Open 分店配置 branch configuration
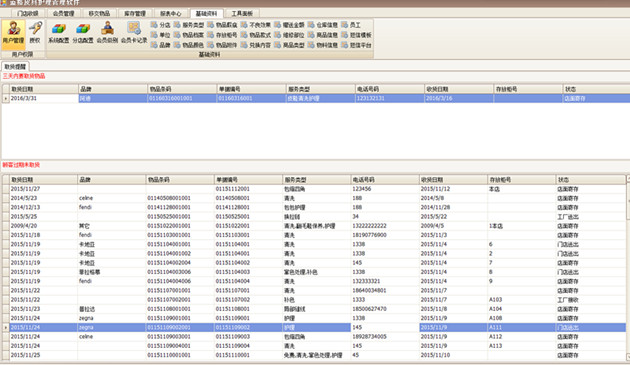This screenshot has height=365, width=630. tap(83, 33)
